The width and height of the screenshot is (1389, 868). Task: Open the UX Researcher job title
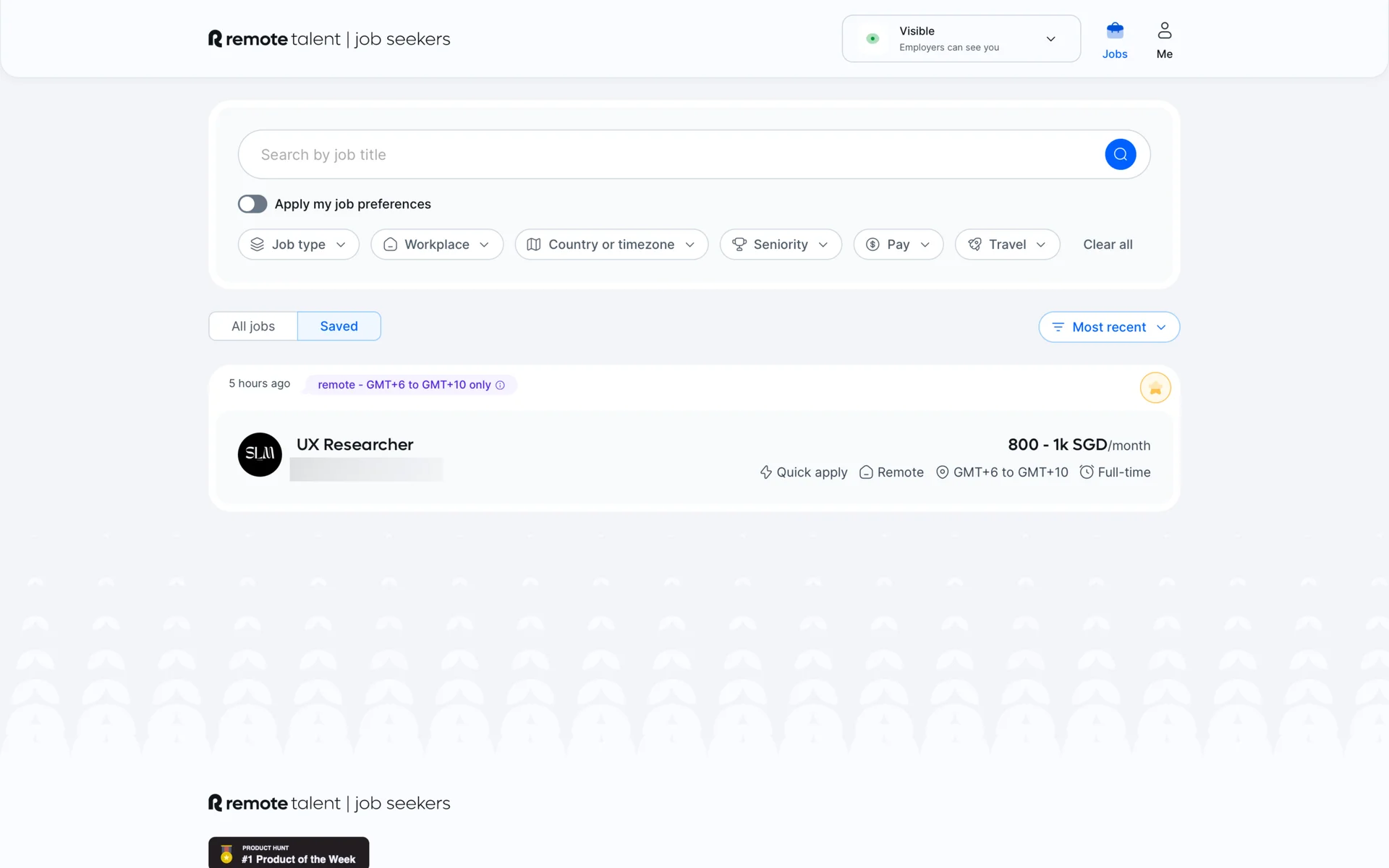click(x=354, y=444)
